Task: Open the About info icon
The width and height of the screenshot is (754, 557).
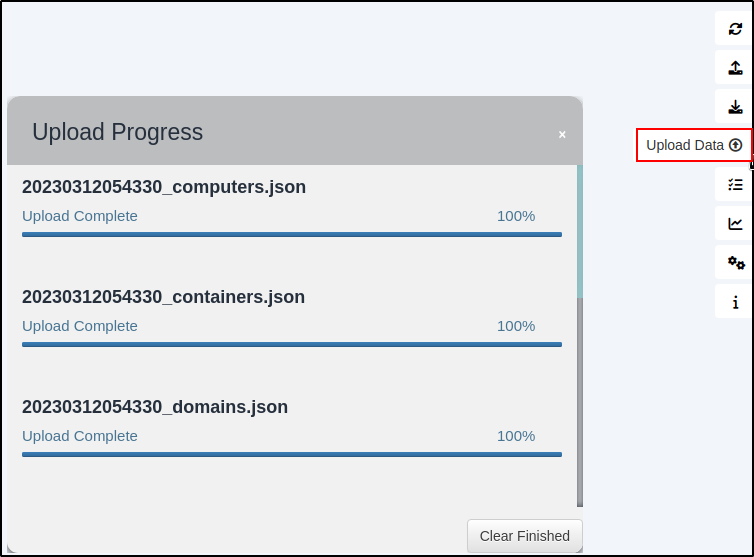Action: [x=735, y=302]
